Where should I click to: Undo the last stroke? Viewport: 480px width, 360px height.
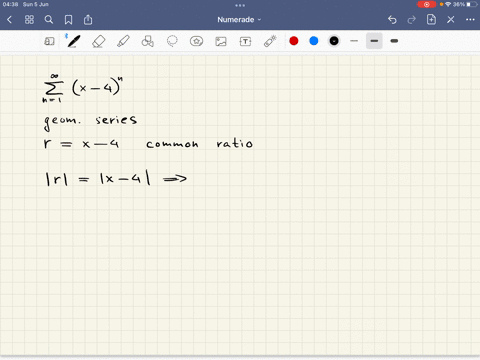pyautogui.click(x=392, y=20)
